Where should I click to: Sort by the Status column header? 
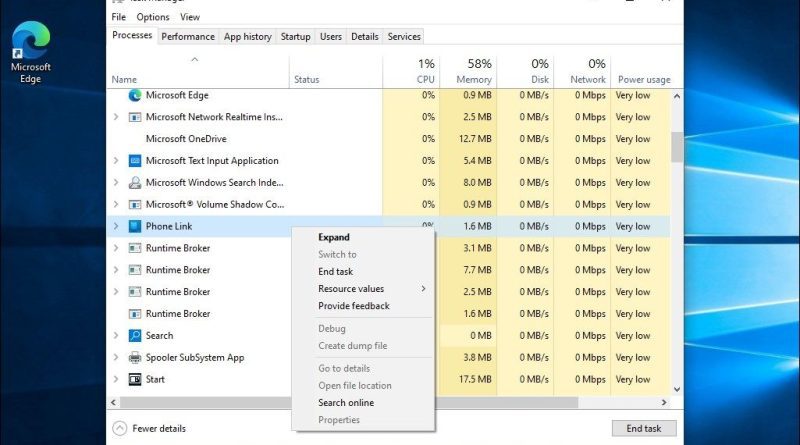[x=336, y=71]
